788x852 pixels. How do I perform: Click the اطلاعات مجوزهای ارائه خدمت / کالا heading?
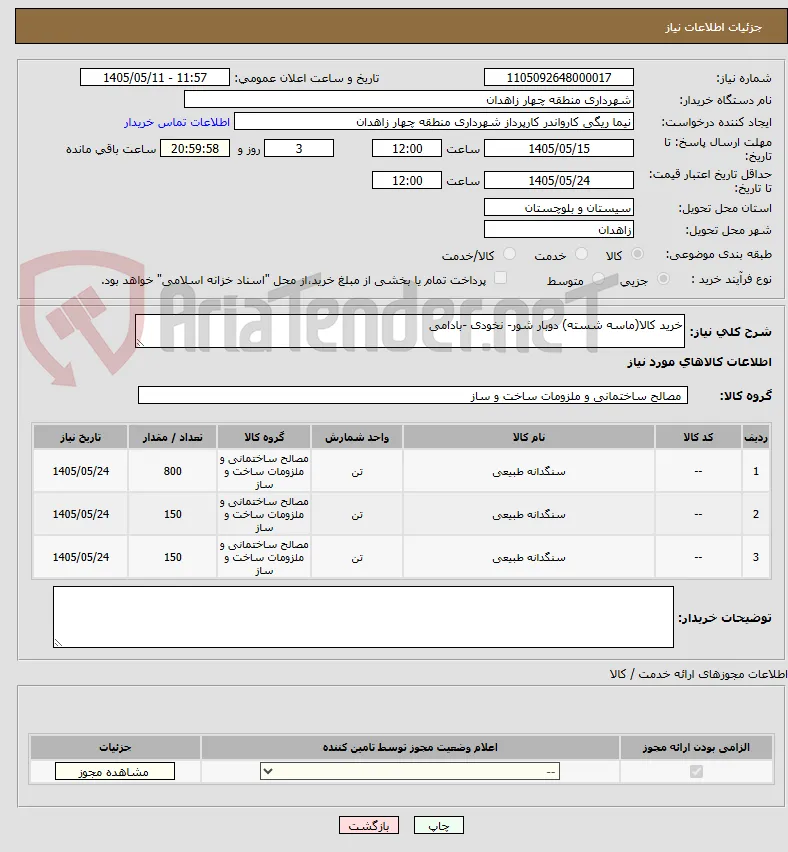(x=698, y=674)
